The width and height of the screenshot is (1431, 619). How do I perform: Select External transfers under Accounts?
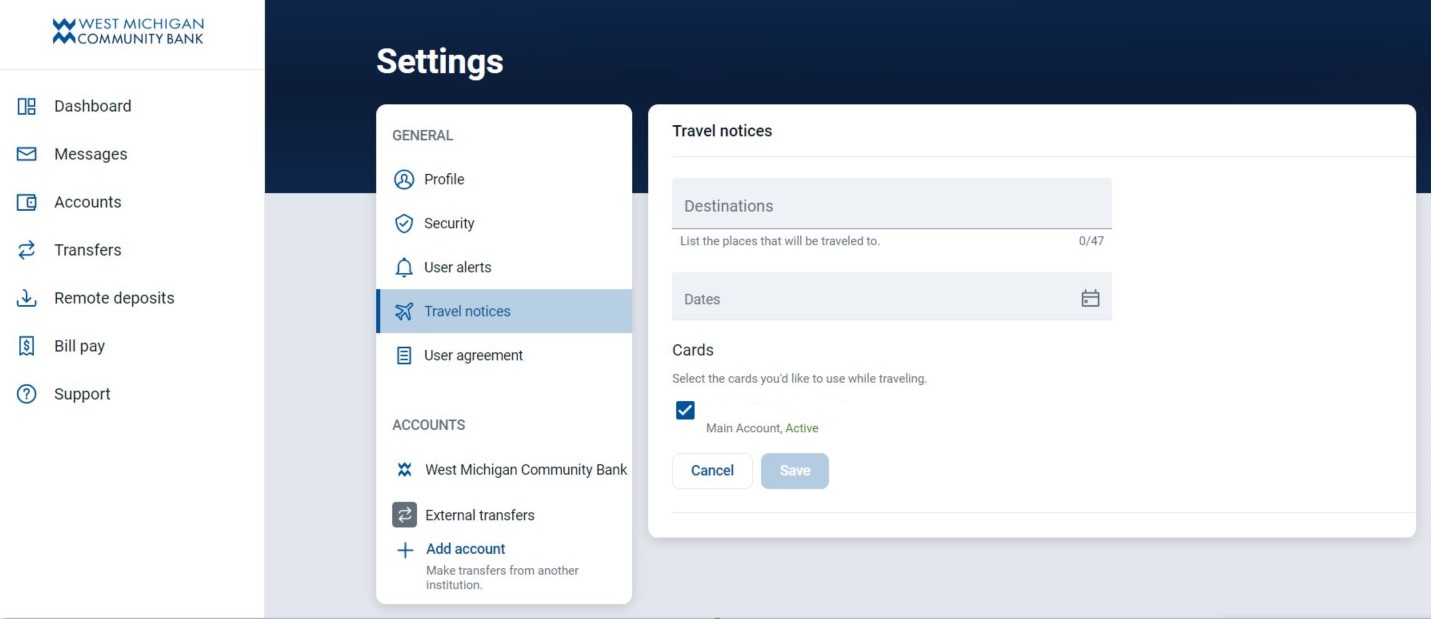(x=480, y=514)
